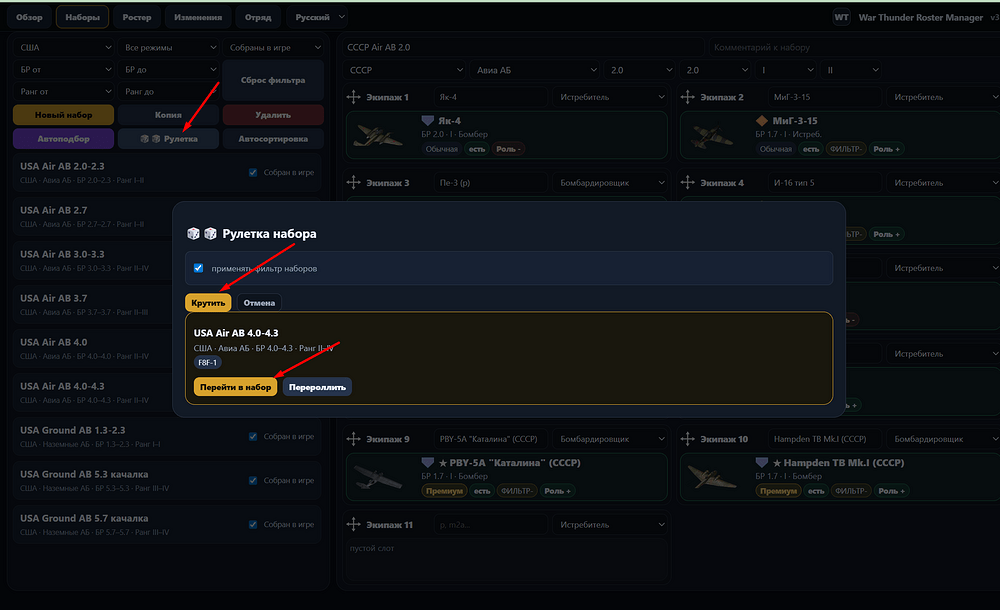Toggle the применять фильтр наборов checkbox
Image resolution: width=1000 pixels, height=610 pixels.
198,268
